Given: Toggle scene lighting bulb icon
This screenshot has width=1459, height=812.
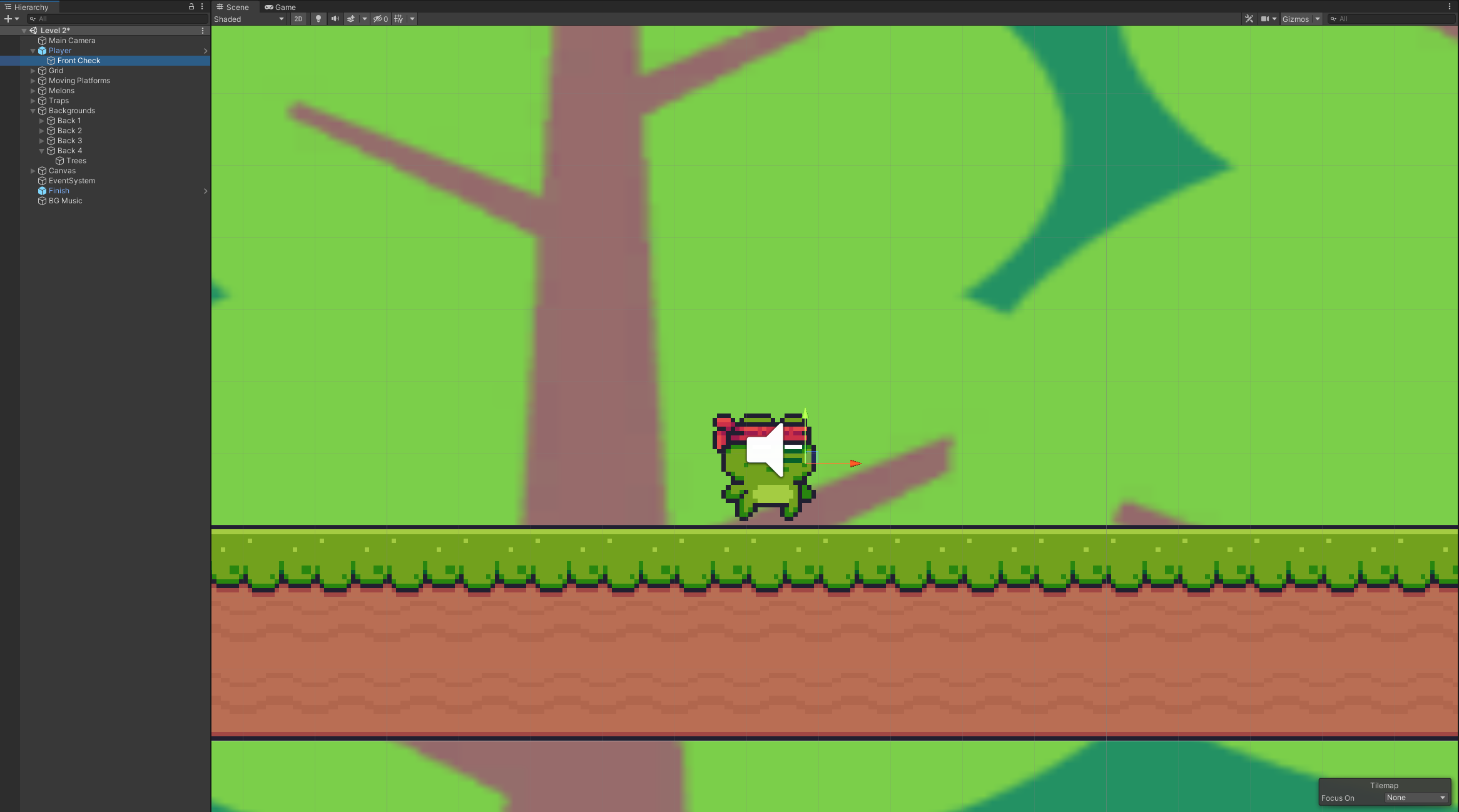Looking at the screenshot, I should click(318, 19).
